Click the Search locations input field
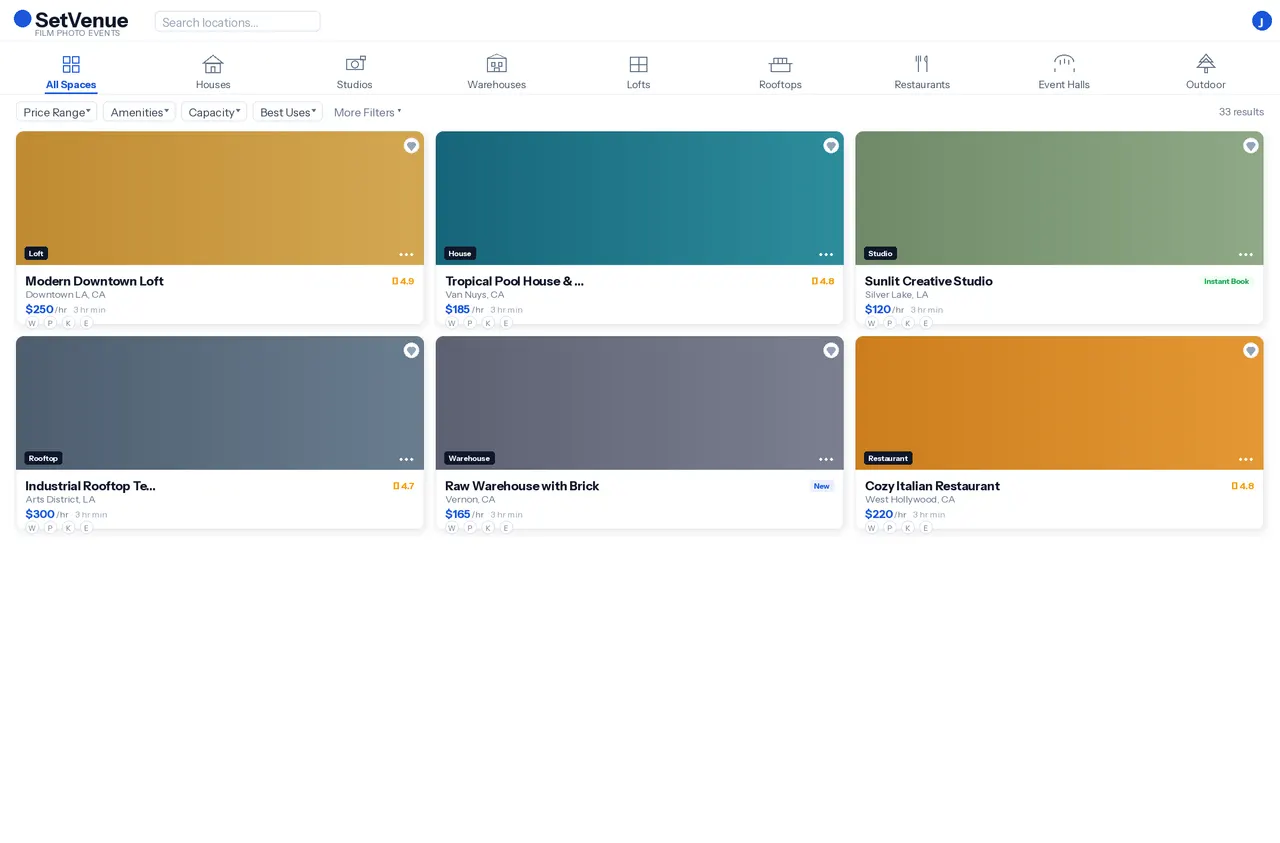The height and width of the screenshot is (843, 1280). pyautogui.click(x=237, y=22)
